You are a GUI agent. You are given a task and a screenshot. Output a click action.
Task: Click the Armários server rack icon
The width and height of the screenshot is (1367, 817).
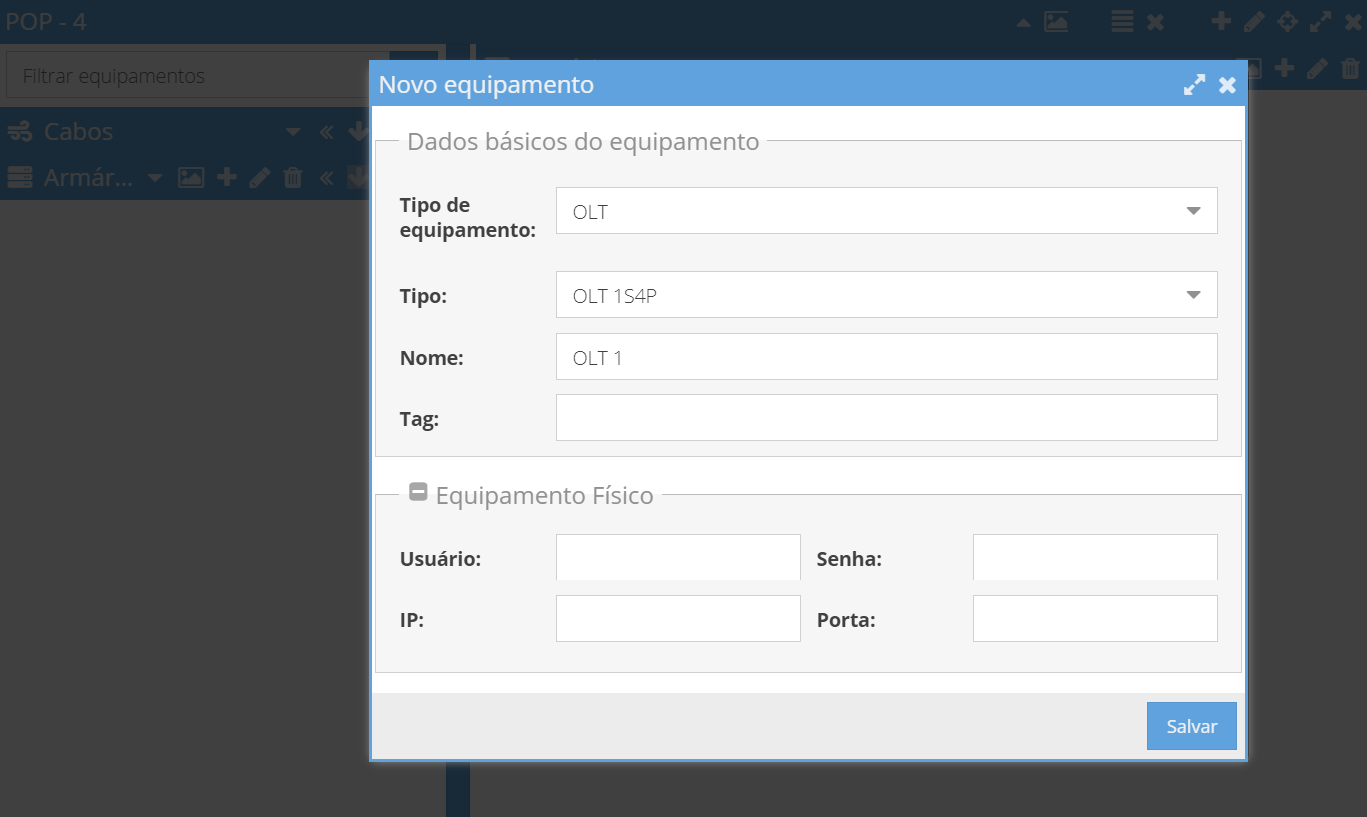pyautogui.click(x=19, y=178)
